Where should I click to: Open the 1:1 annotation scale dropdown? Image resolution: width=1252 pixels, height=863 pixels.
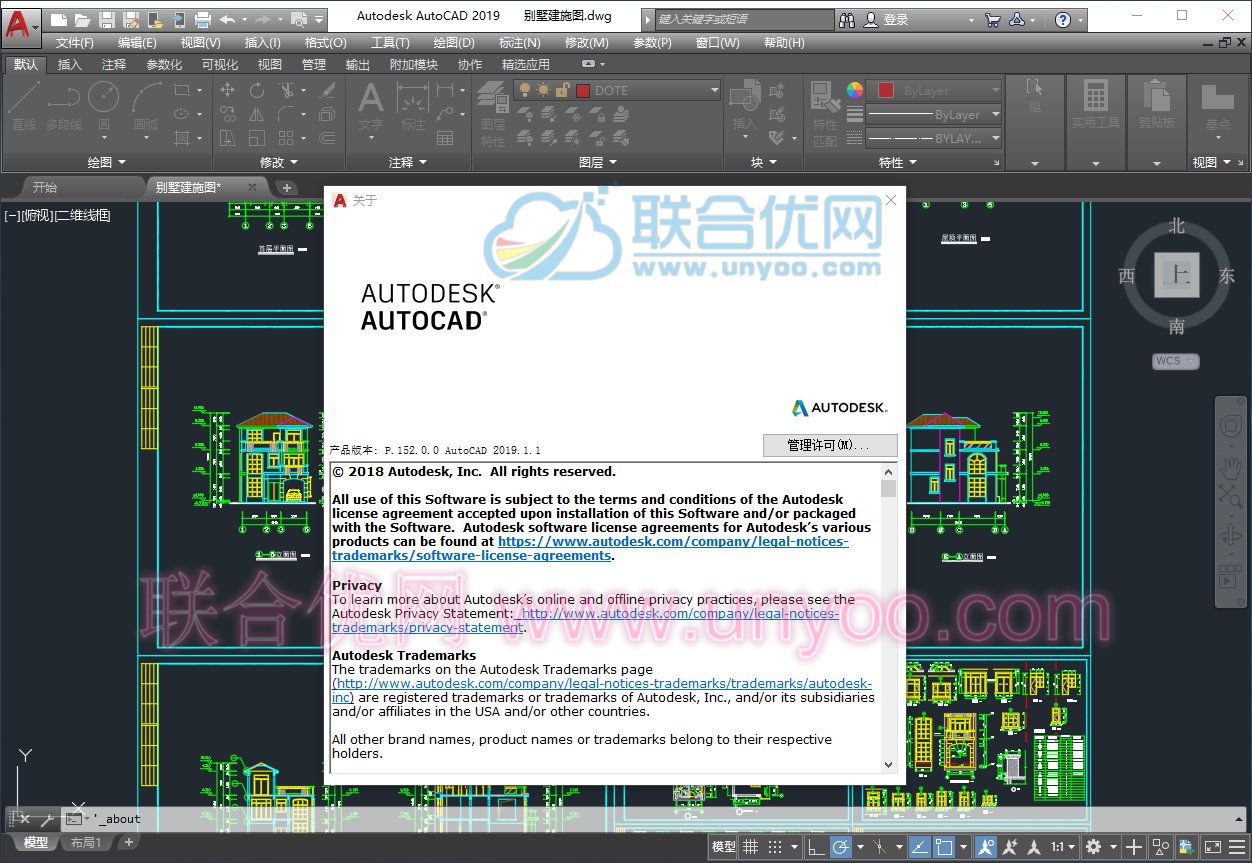1064,847
